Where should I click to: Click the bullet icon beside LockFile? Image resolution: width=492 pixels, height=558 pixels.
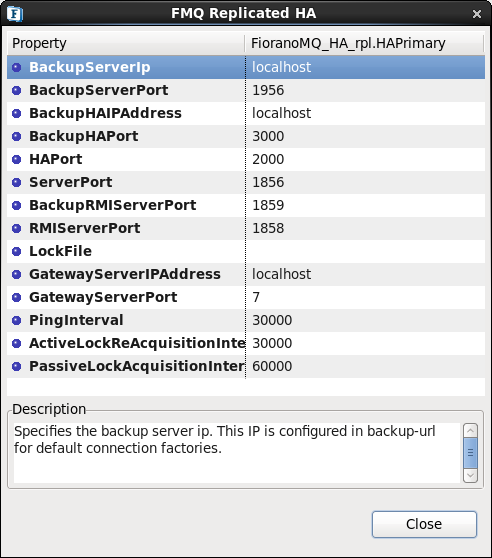click(x=16, y=251)
